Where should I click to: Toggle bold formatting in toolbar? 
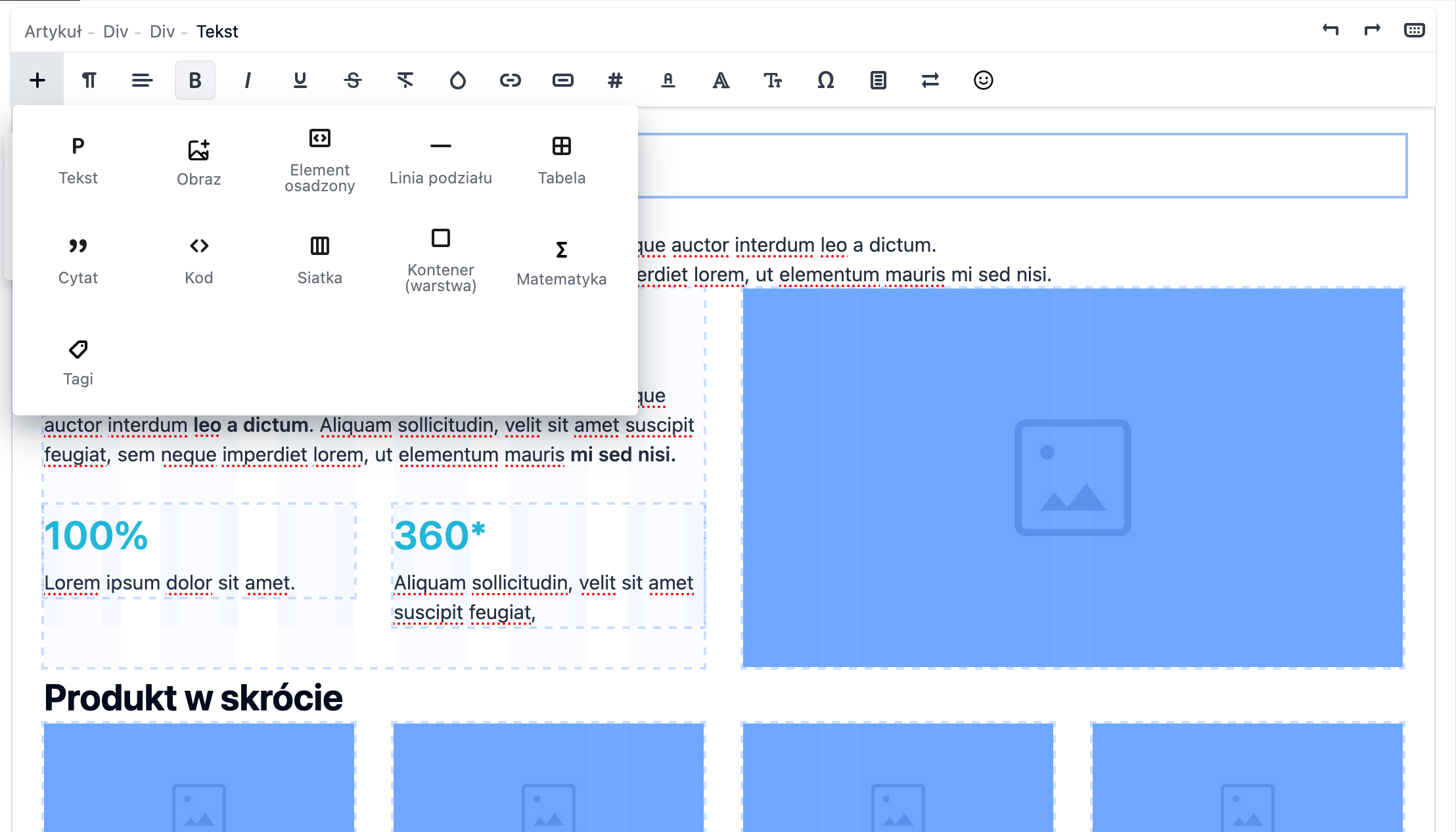pos(194,80)
